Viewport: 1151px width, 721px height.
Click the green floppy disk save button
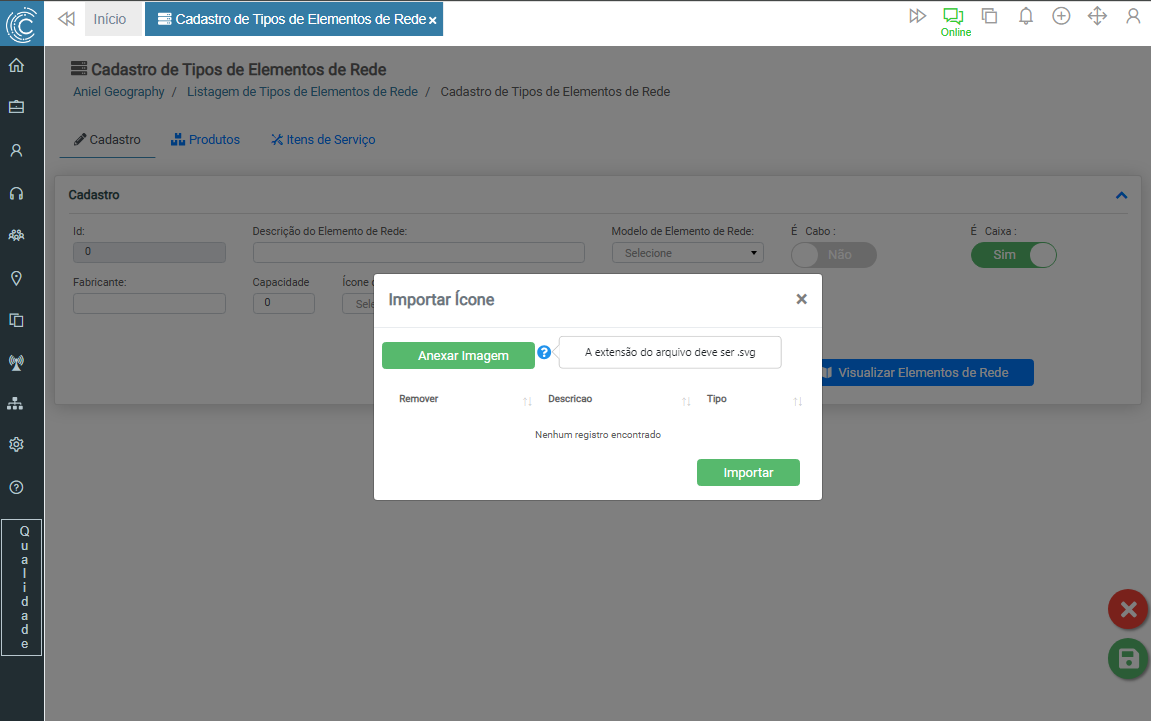click(x=1128, y=659)
